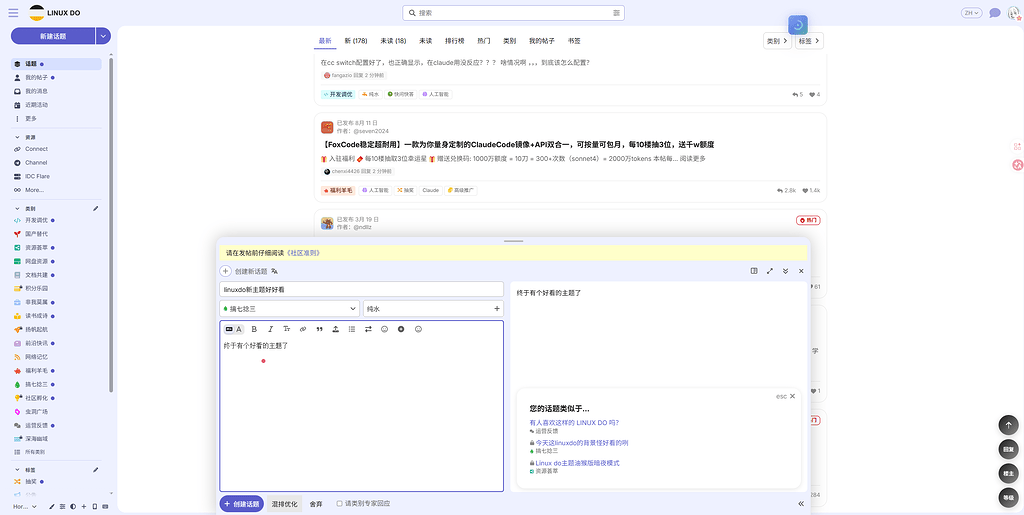Open the Hor... theme dropdown in sidebar footer

25,507
